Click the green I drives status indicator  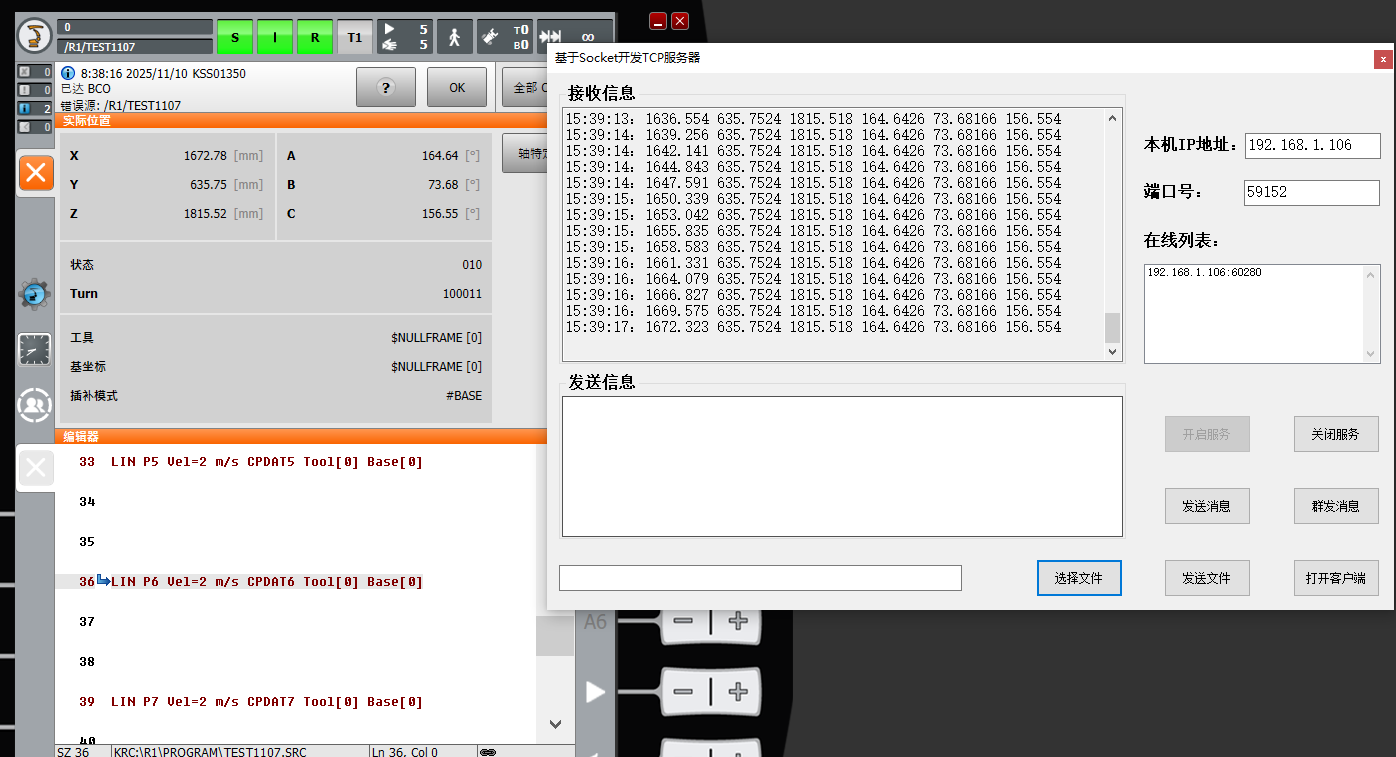click(275, 38)
